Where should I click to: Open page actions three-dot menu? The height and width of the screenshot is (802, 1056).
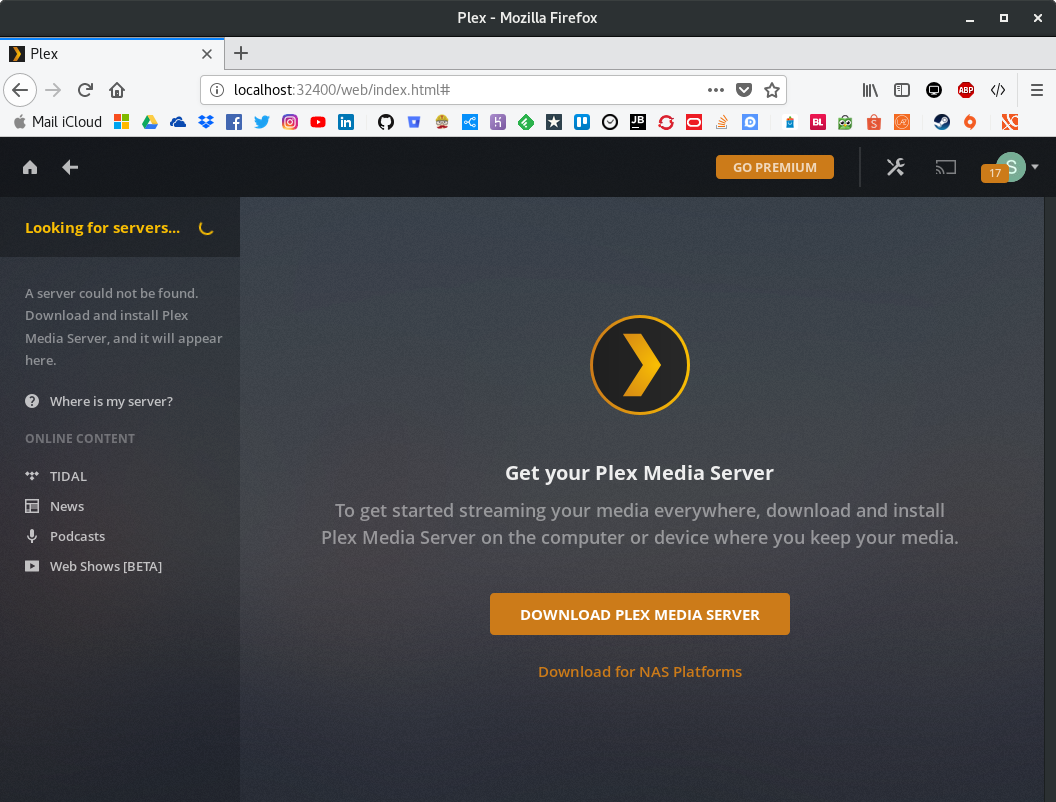[x=716, y=90]
